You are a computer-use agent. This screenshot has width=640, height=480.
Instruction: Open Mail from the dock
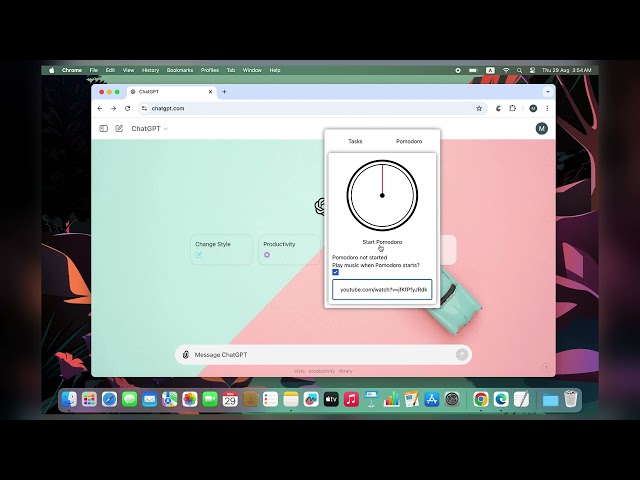pyautogui.click(x=149, y=399)
